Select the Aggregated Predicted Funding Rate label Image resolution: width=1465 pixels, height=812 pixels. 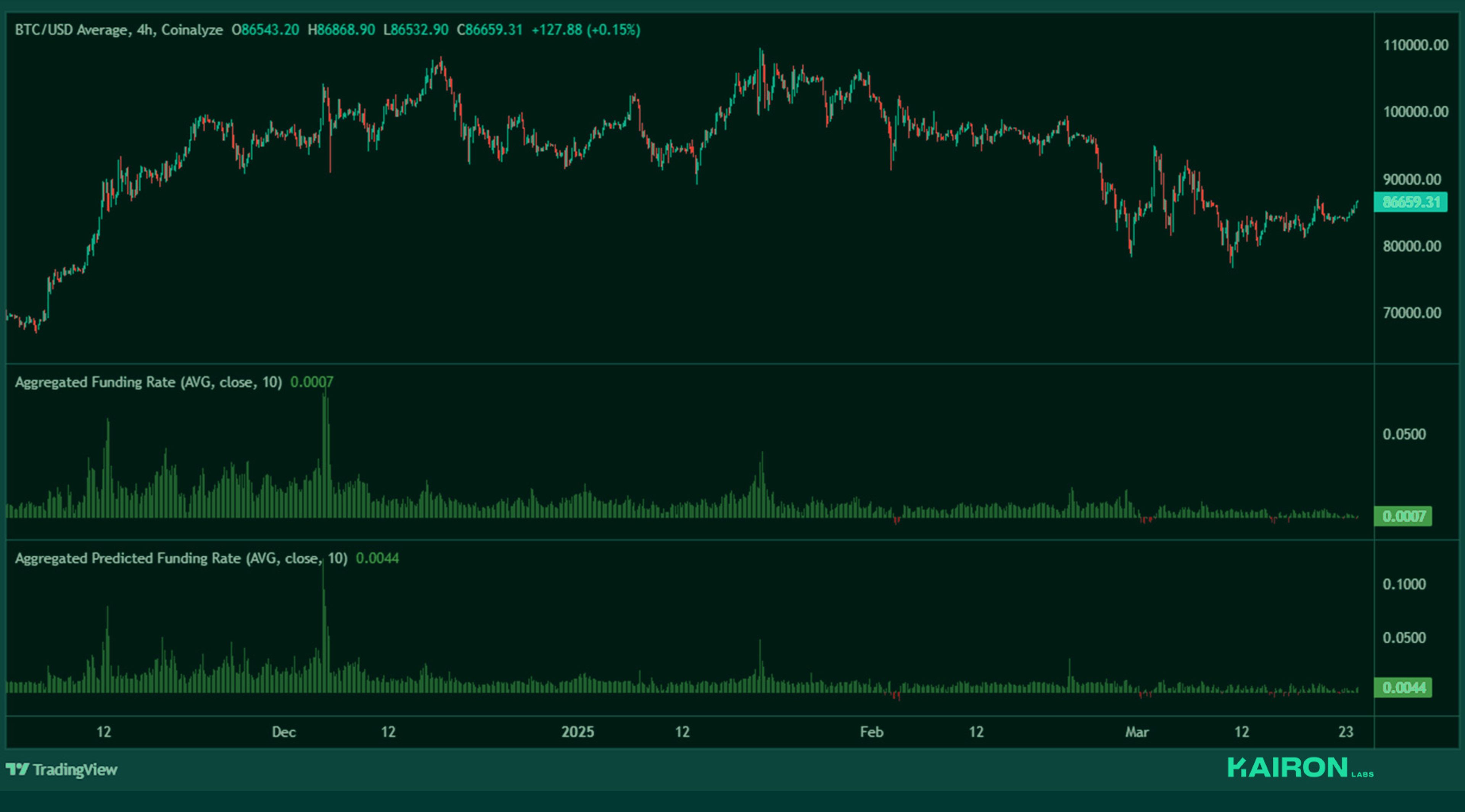[181, 558]
